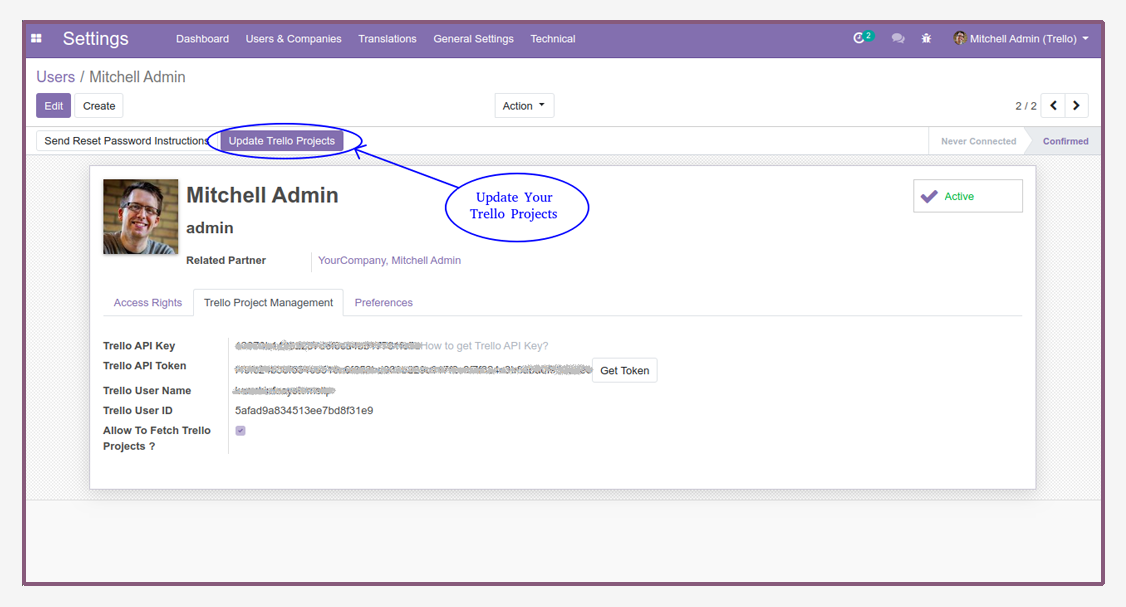The height and width of the screenshot is (607, 1126).
Task: Open General Settings menu
Action: pos(473,39)
